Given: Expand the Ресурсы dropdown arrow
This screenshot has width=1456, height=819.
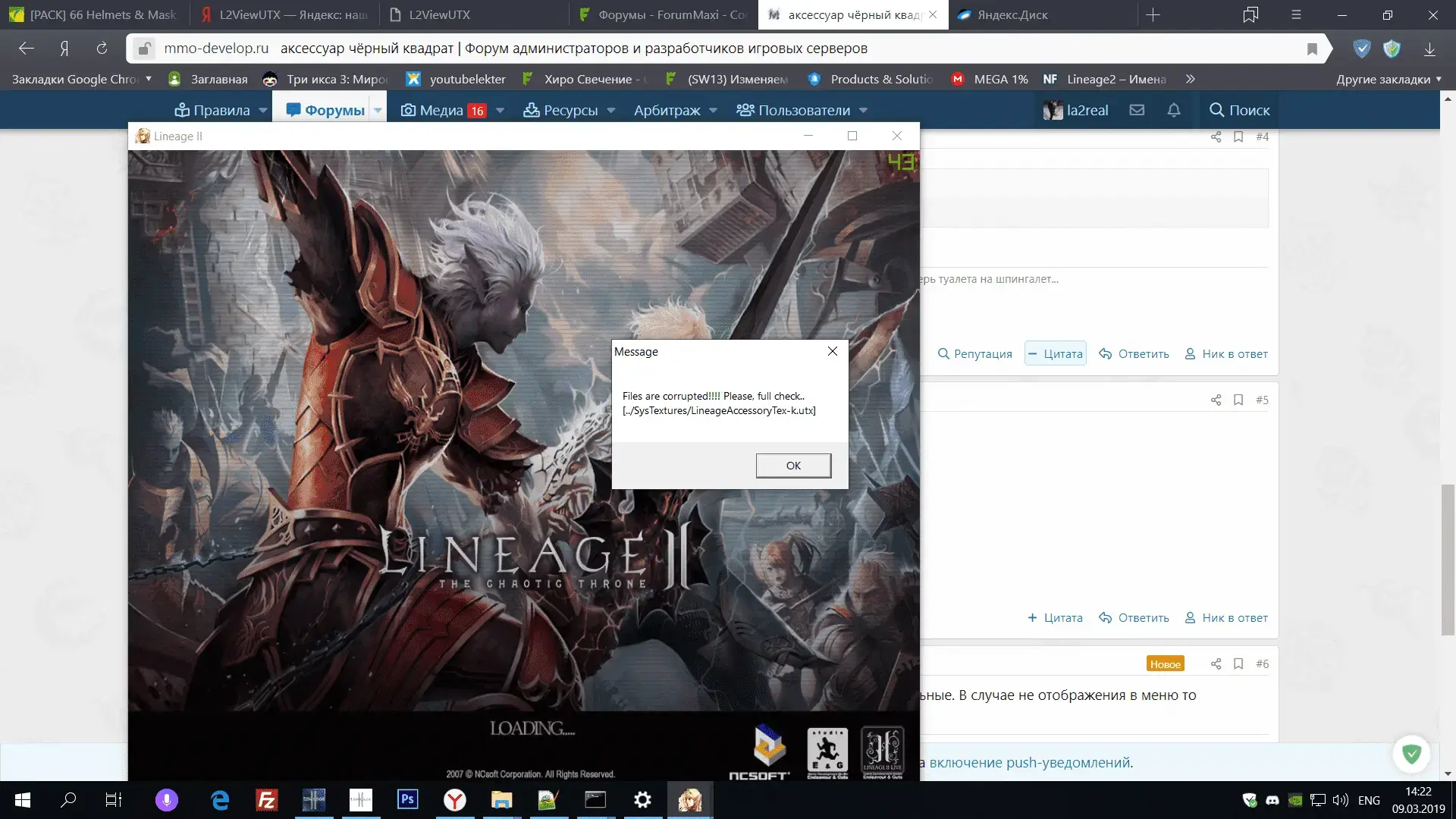Looking at the screenshot, I should point(611,110).
